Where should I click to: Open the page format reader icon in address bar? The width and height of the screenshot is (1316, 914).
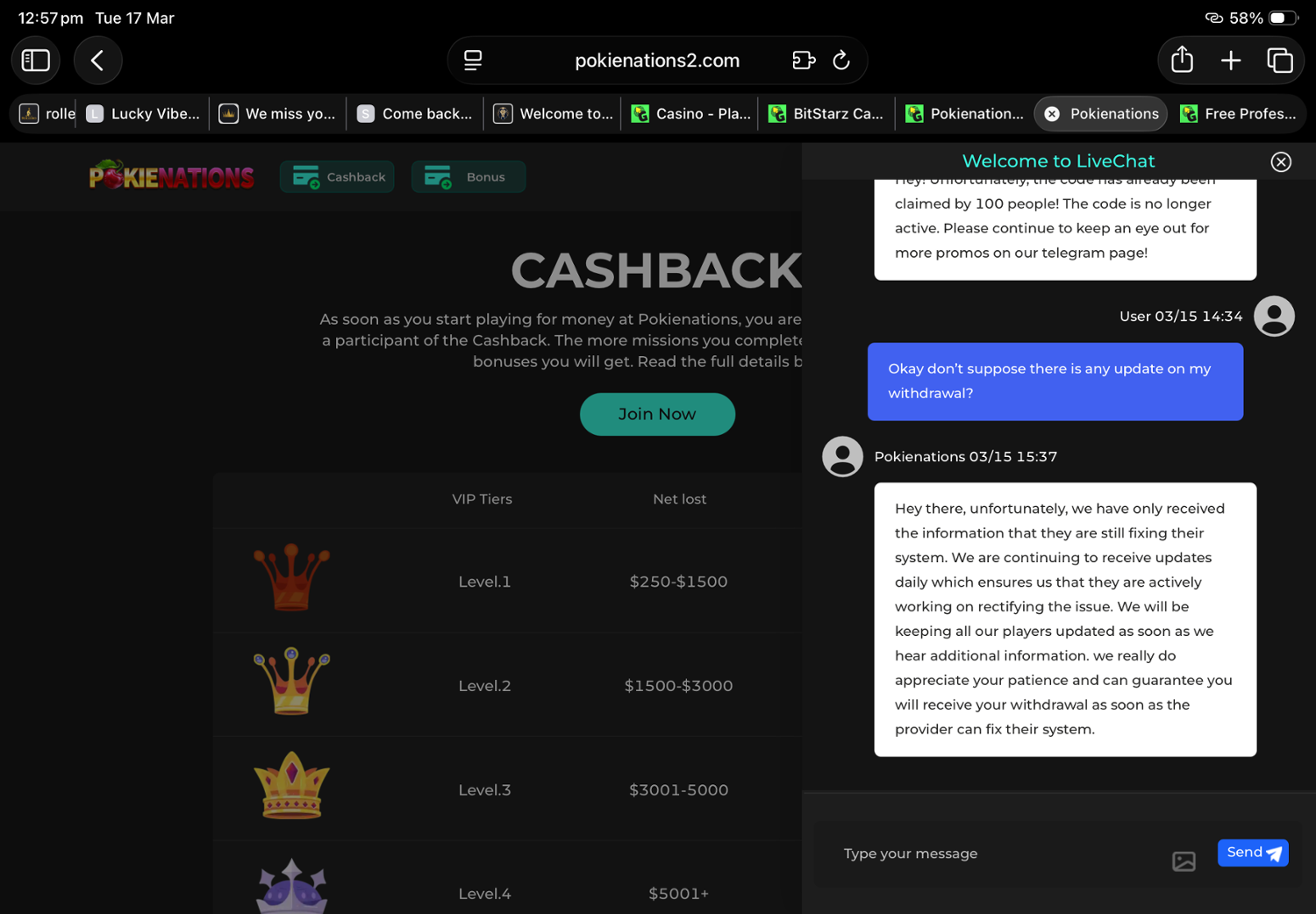pyautogui.click(x=473, y=61)
